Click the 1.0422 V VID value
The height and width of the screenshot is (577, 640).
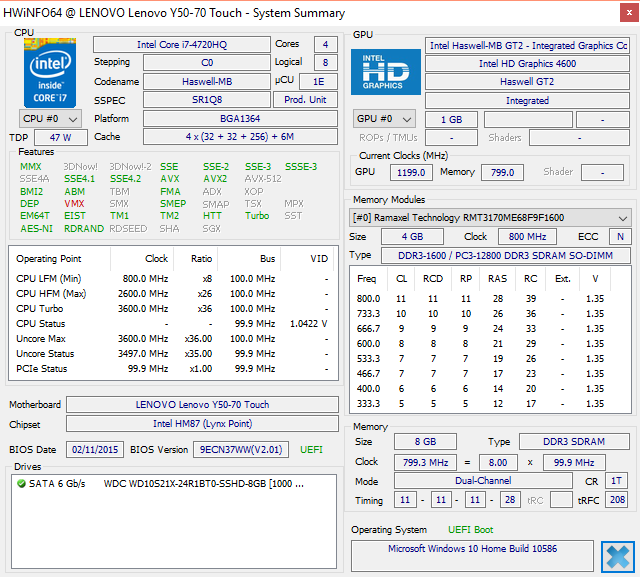(309, 324)
